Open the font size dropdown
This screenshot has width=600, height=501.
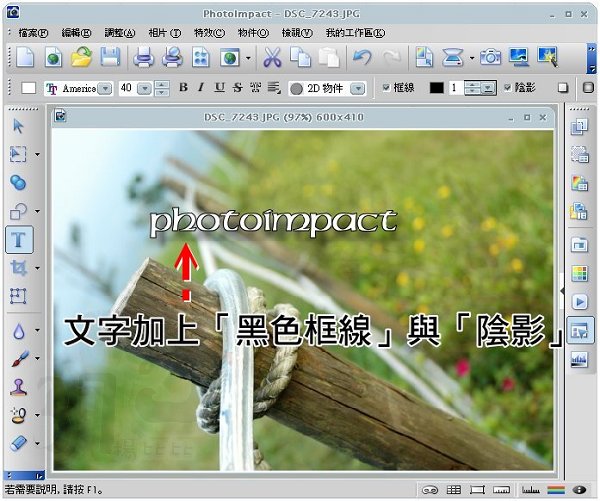pos(144,88)
